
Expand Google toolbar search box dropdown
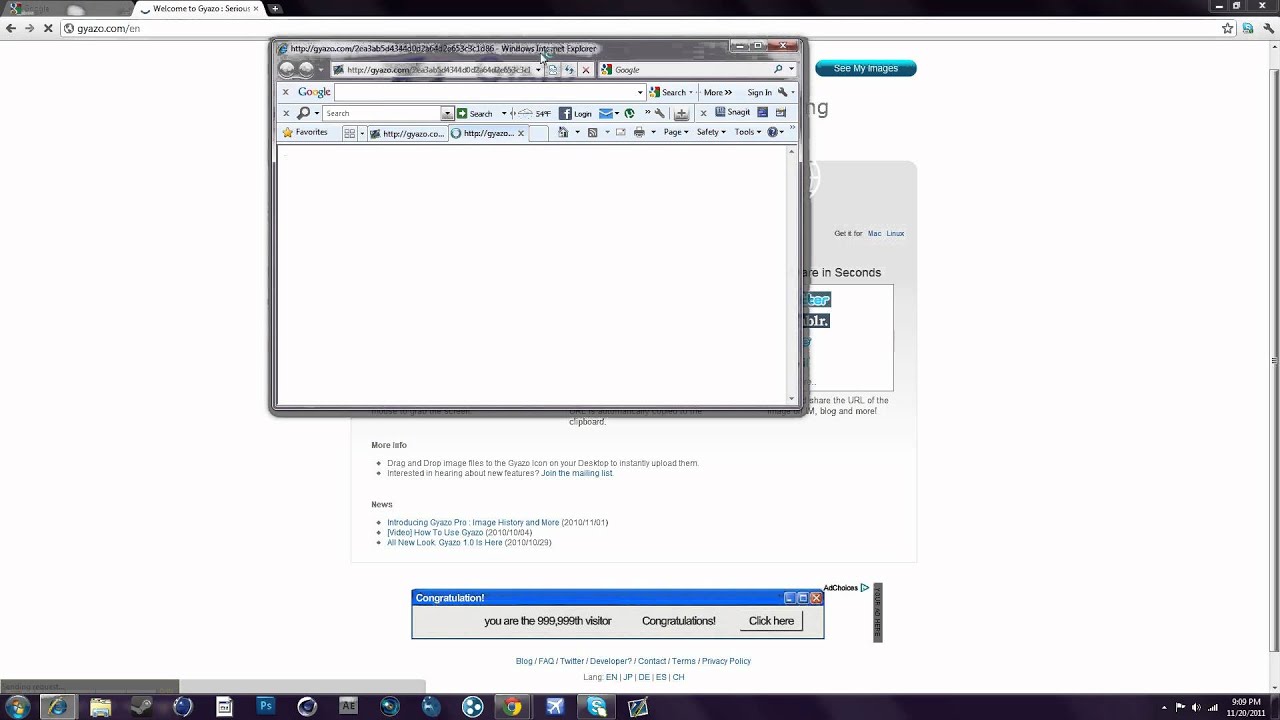tap(640, 92)
